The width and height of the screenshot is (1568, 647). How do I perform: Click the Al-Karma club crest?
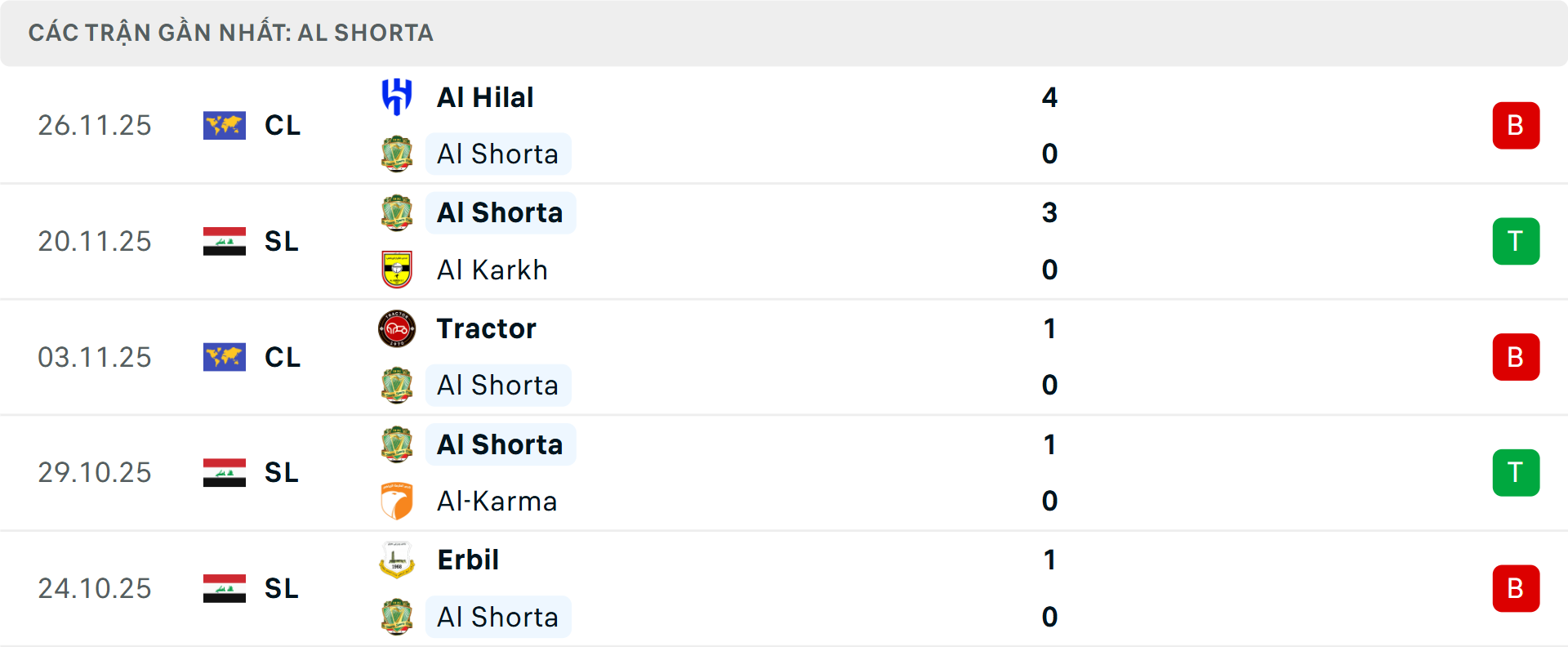click(397, 501)
